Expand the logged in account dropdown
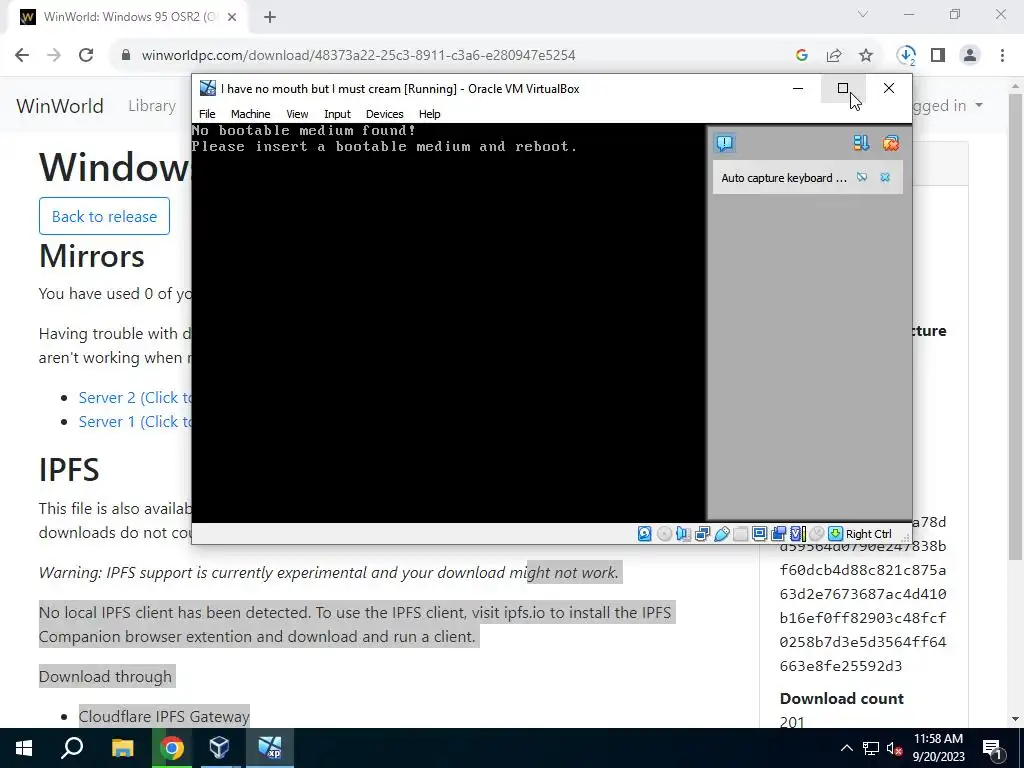The image size is (1024, 768). (x=947, y=106)
